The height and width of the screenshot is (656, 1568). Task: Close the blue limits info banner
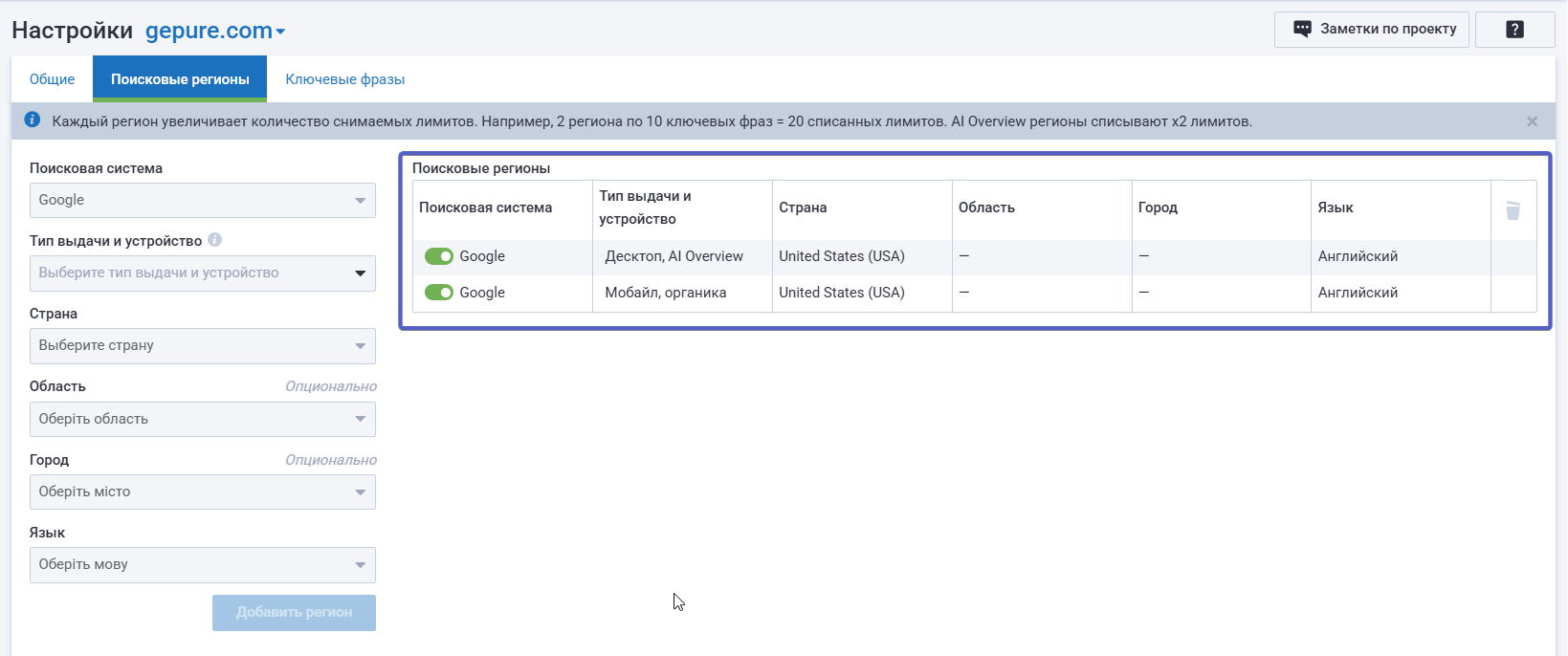1532,121
